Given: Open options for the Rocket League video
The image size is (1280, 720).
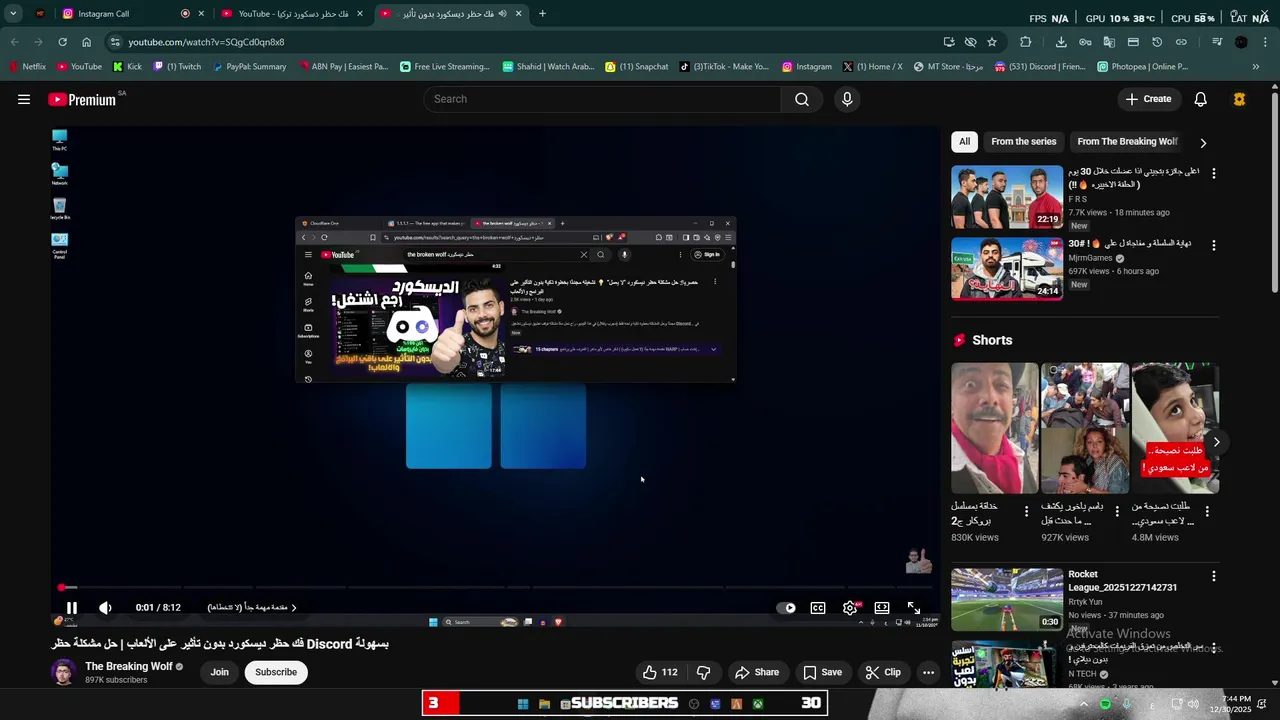Looking at the screenshot, I should (x=1214, y=576).
